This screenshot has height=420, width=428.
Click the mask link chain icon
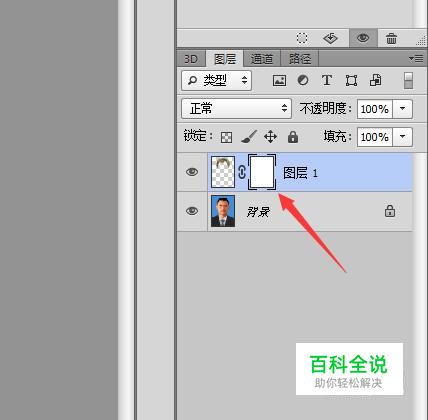click(242, 172)
